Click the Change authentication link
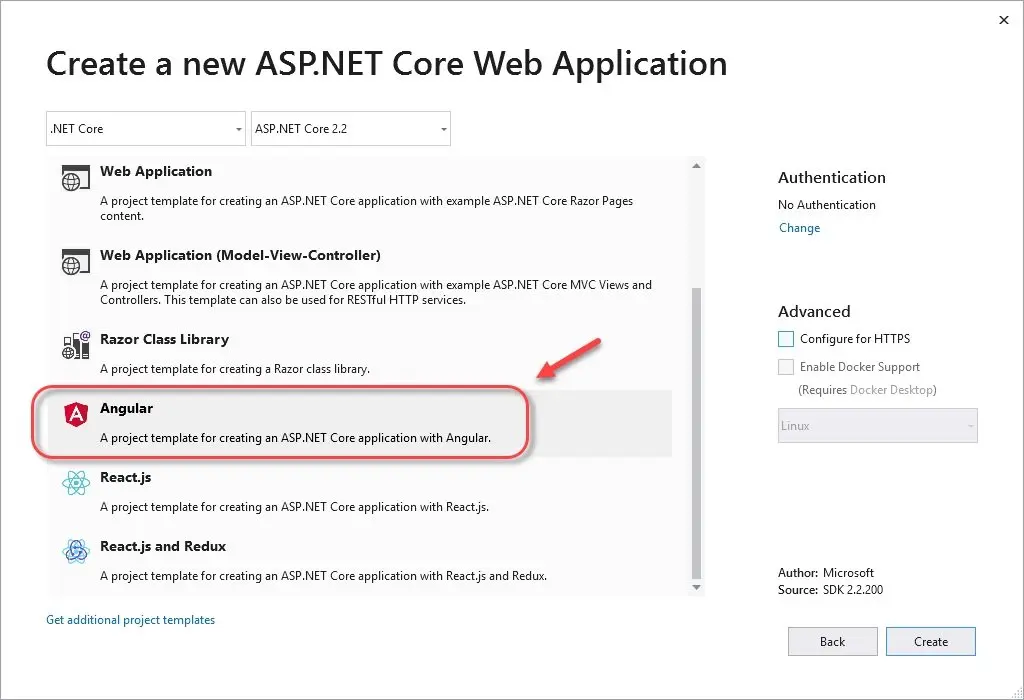Viewport: 1024px width, 700px height. click(x=799, y=228)
